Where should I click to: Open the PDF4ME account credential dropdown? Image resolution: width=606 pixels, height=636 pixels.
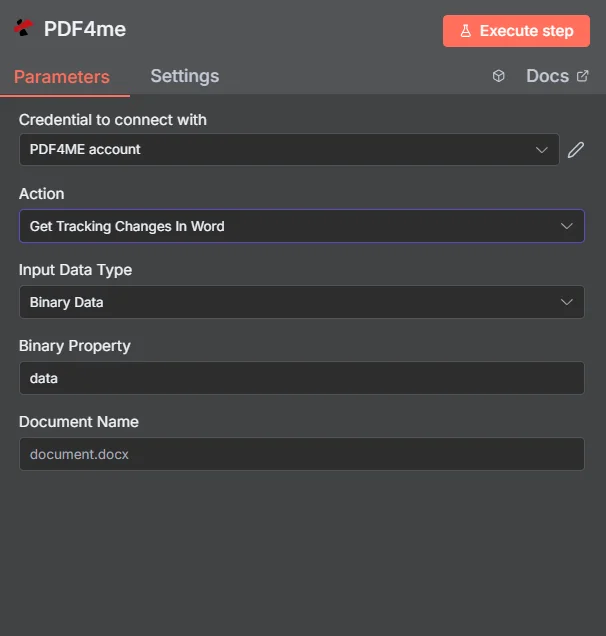[289, 149]
